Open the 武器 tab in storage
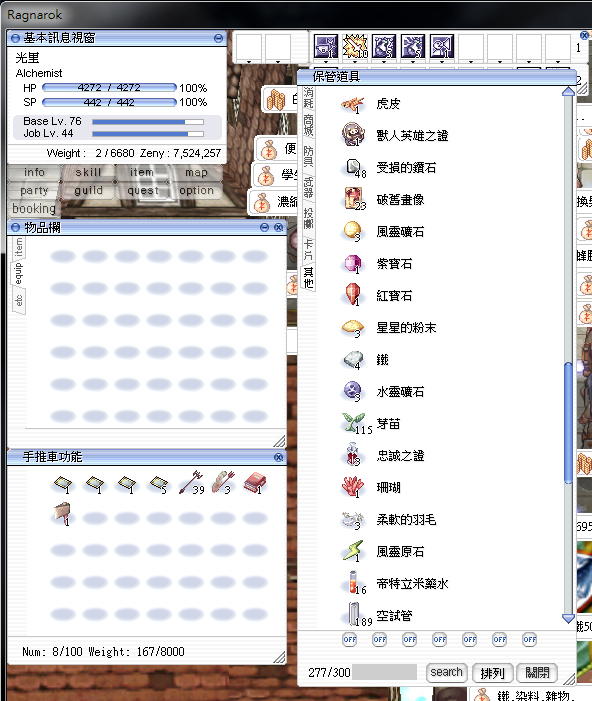The width and height of the screenshot is (592, 701). coord(308,187)
